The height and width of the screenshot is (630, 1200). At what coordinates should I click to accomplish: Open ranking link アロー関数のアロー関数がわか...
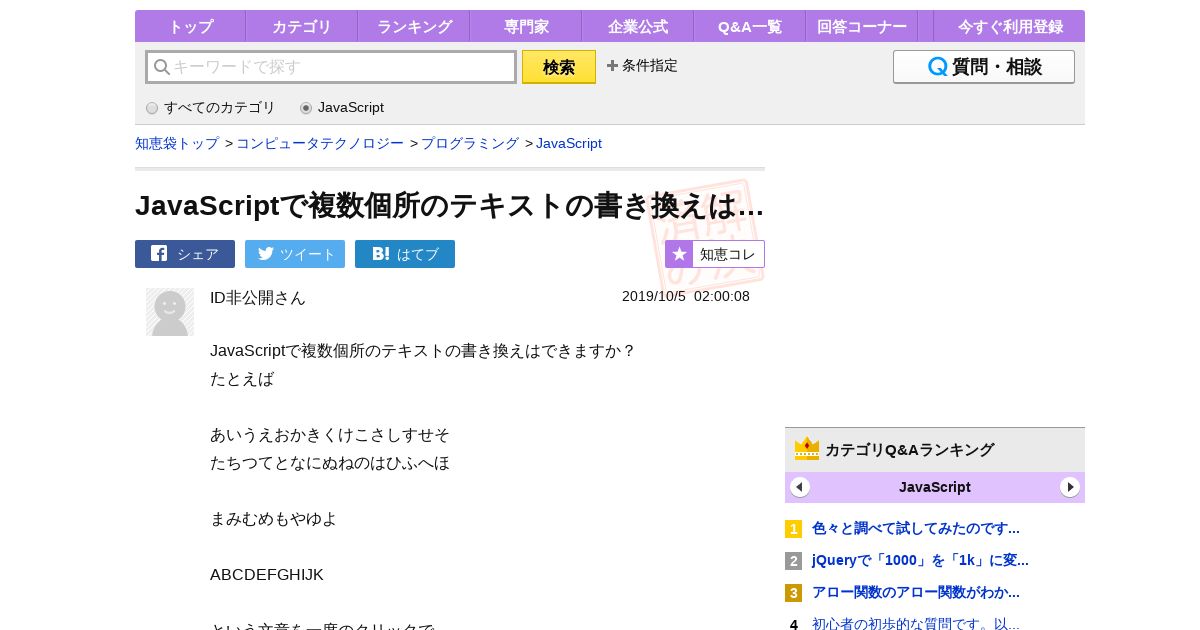[x=916, y=593]
